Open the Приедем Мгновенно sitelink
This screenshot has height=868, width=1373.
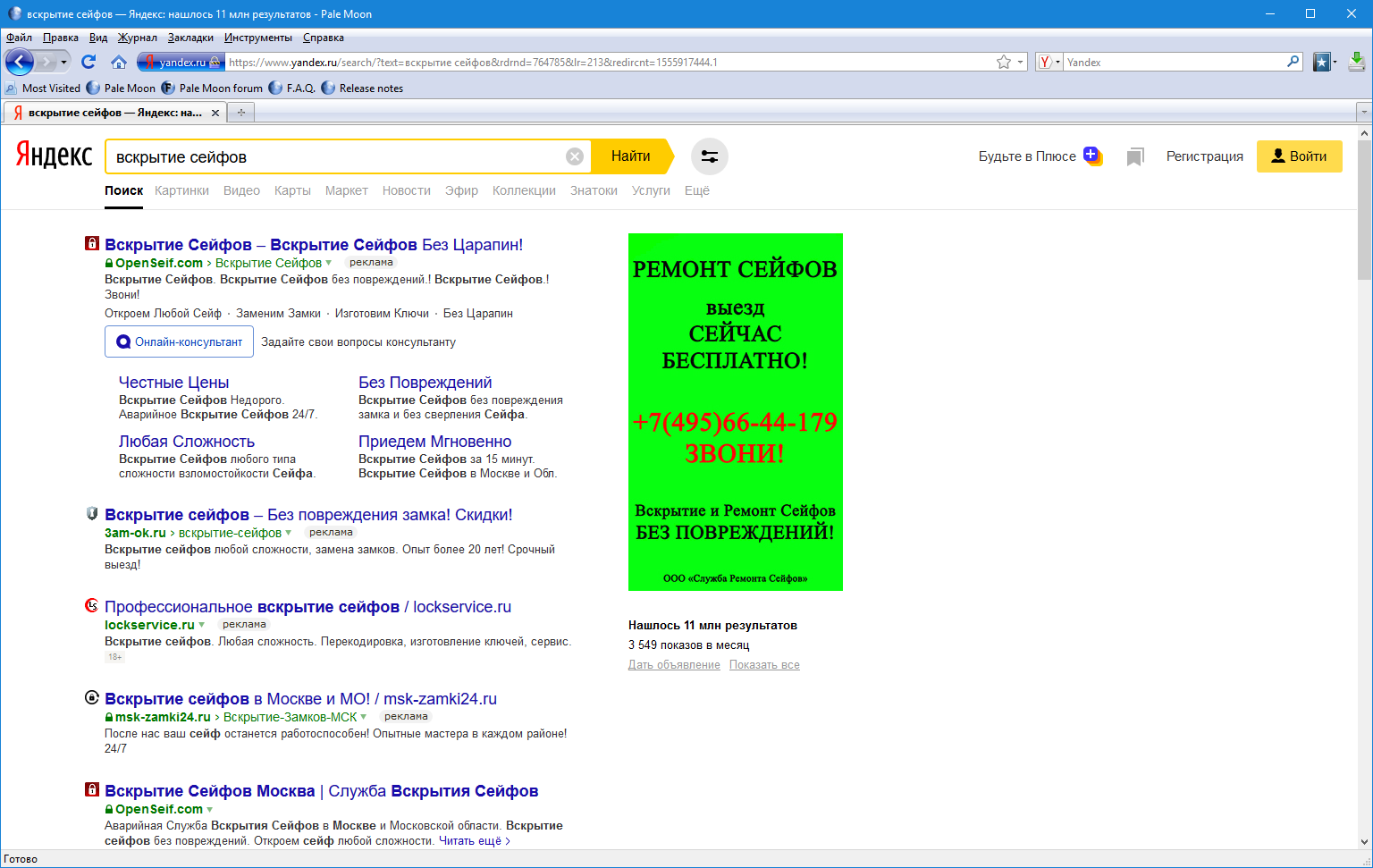[434, 442]
